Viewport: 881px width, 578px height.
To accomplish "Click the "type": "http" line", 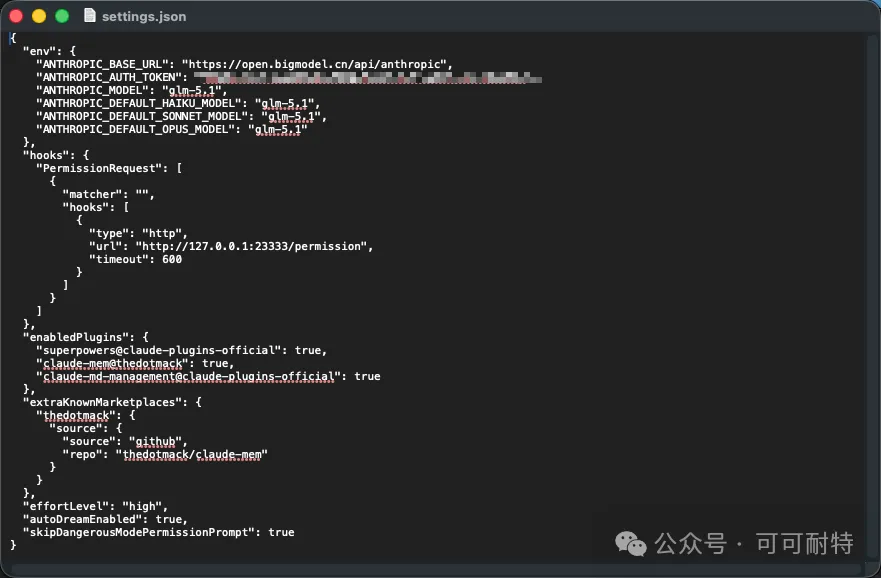I will pyautogui.click(x=138, y=233).
